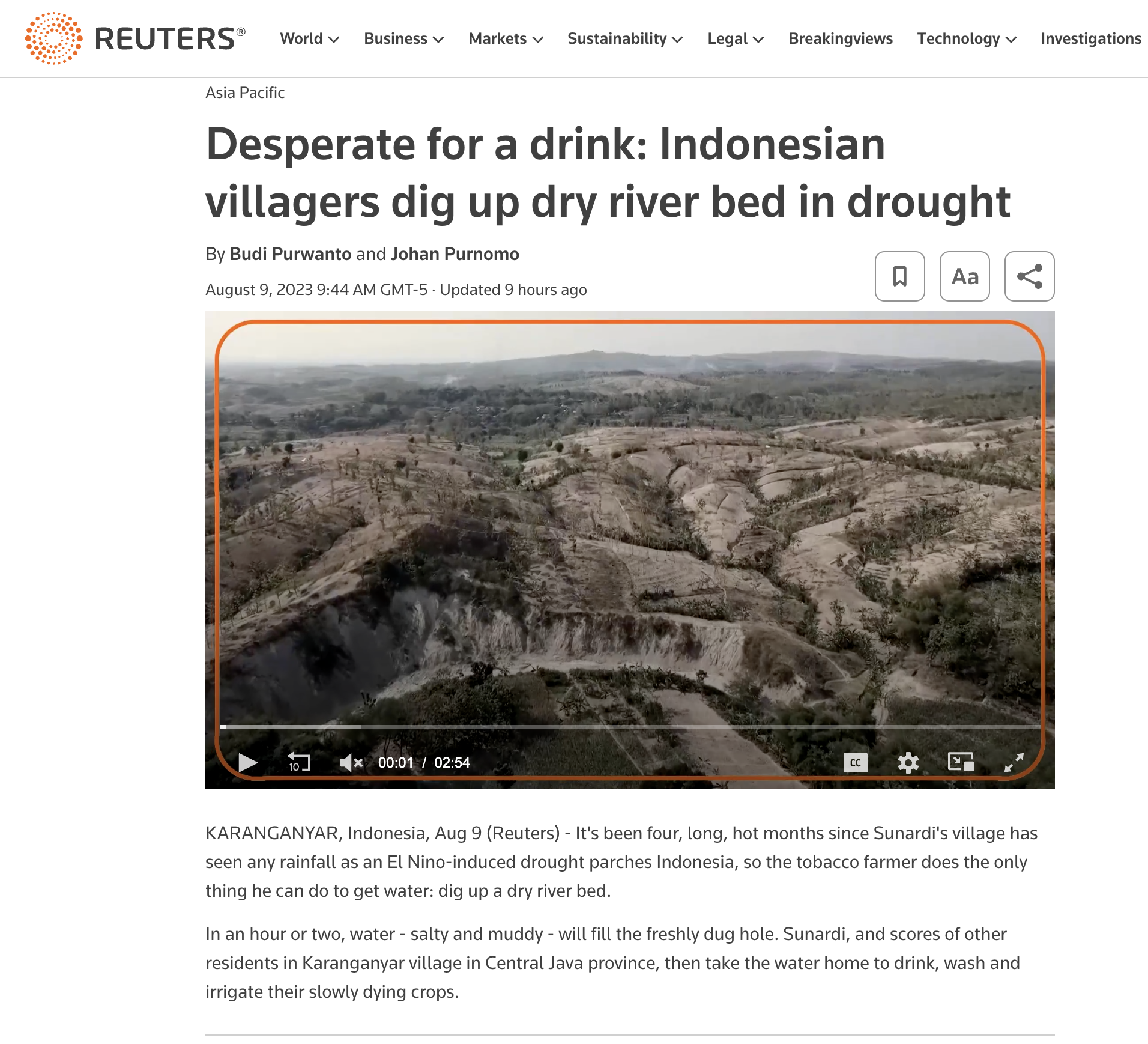Open video settings gear
Image resolution: width=1148 pixels, height=1044 pixels.
(908, 763)
